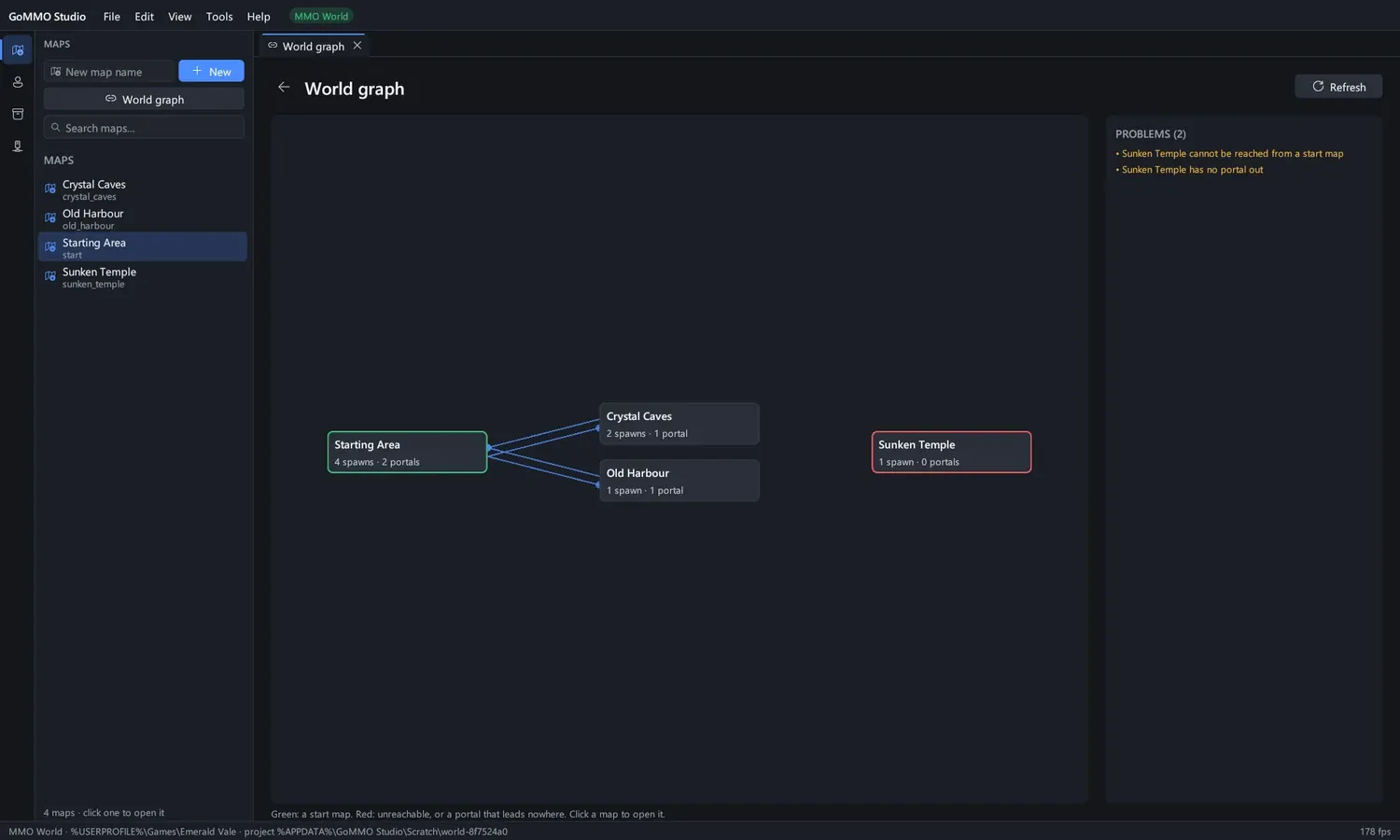Open the Starting Area graph node

click(407, 452)
